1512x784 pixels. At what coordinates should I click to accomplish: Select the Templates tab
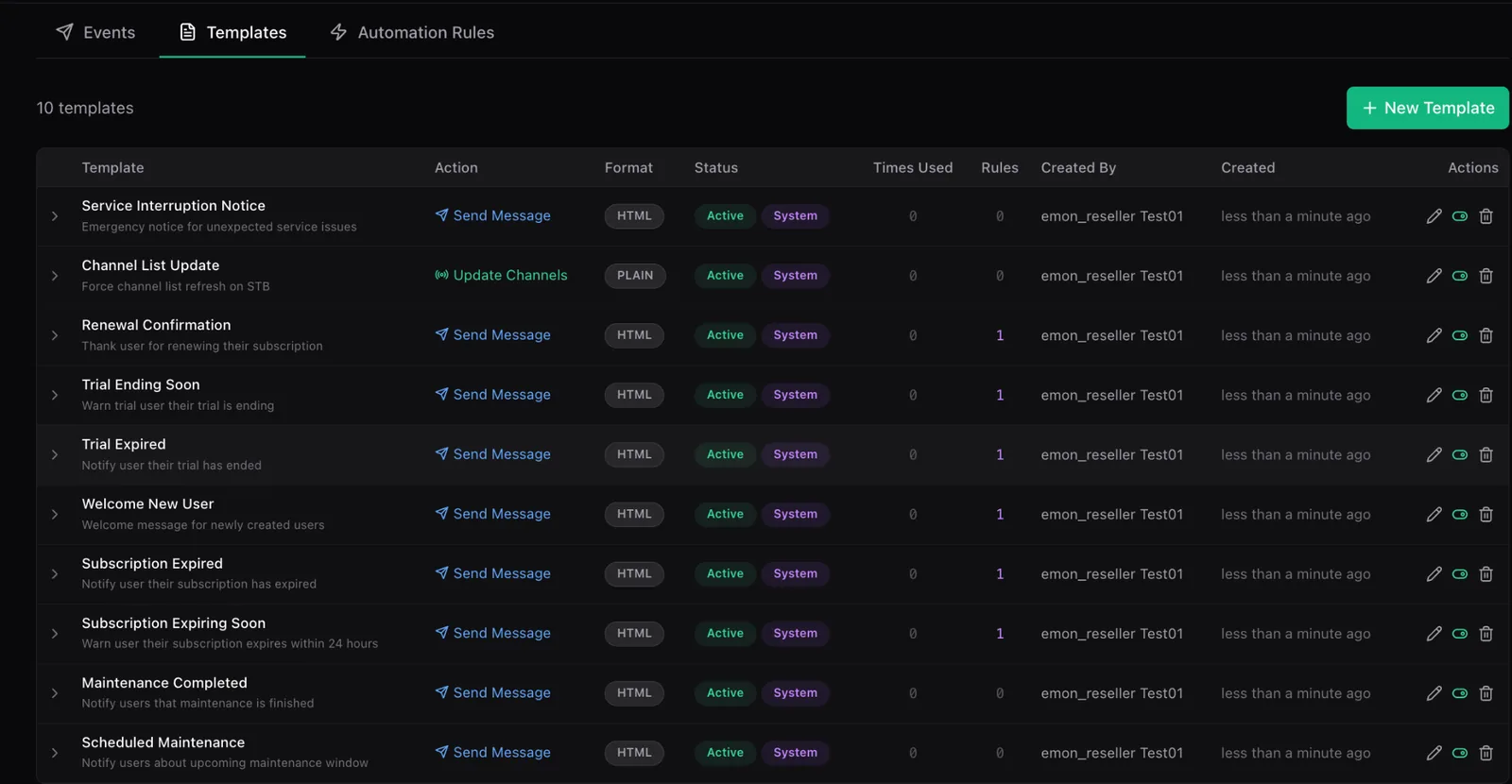click(232, 32)
